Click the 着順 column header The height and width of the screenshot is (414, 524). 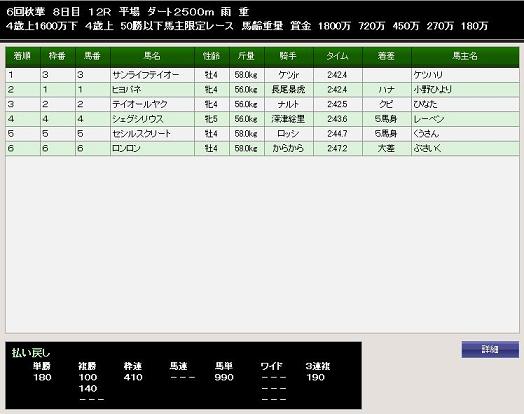pyautogui.click(x=23, y=56)
